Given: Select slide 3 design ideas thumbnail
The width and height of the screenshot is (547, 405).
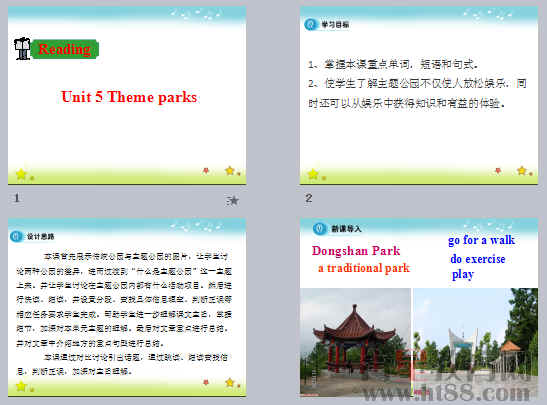Looking at the screenshot, I should 127,307.
